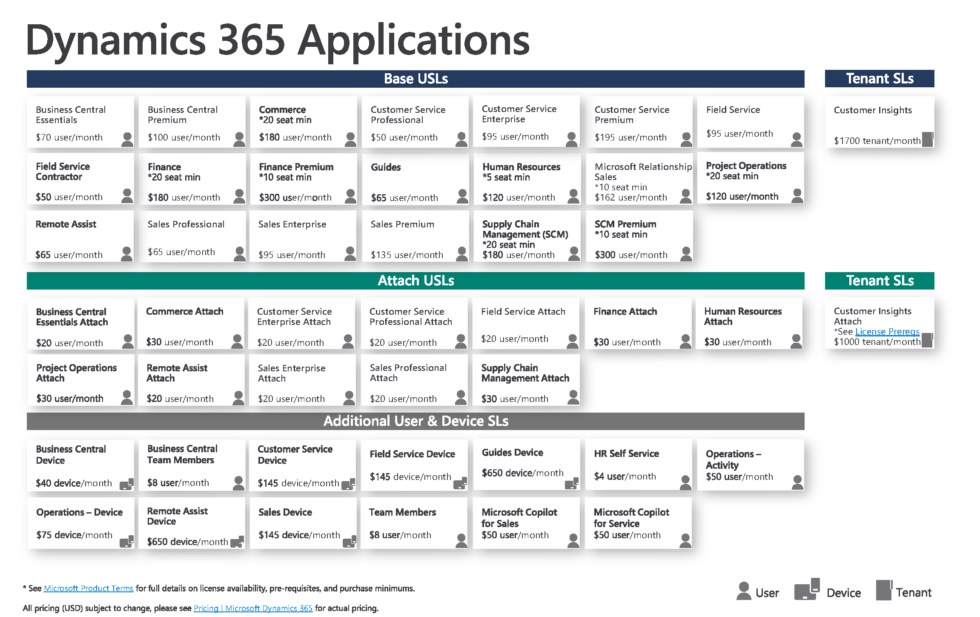This screenshot has height=617, width=980.
Task: Open the Microsoft Product Terms link
Action: (x=88, y=588)
